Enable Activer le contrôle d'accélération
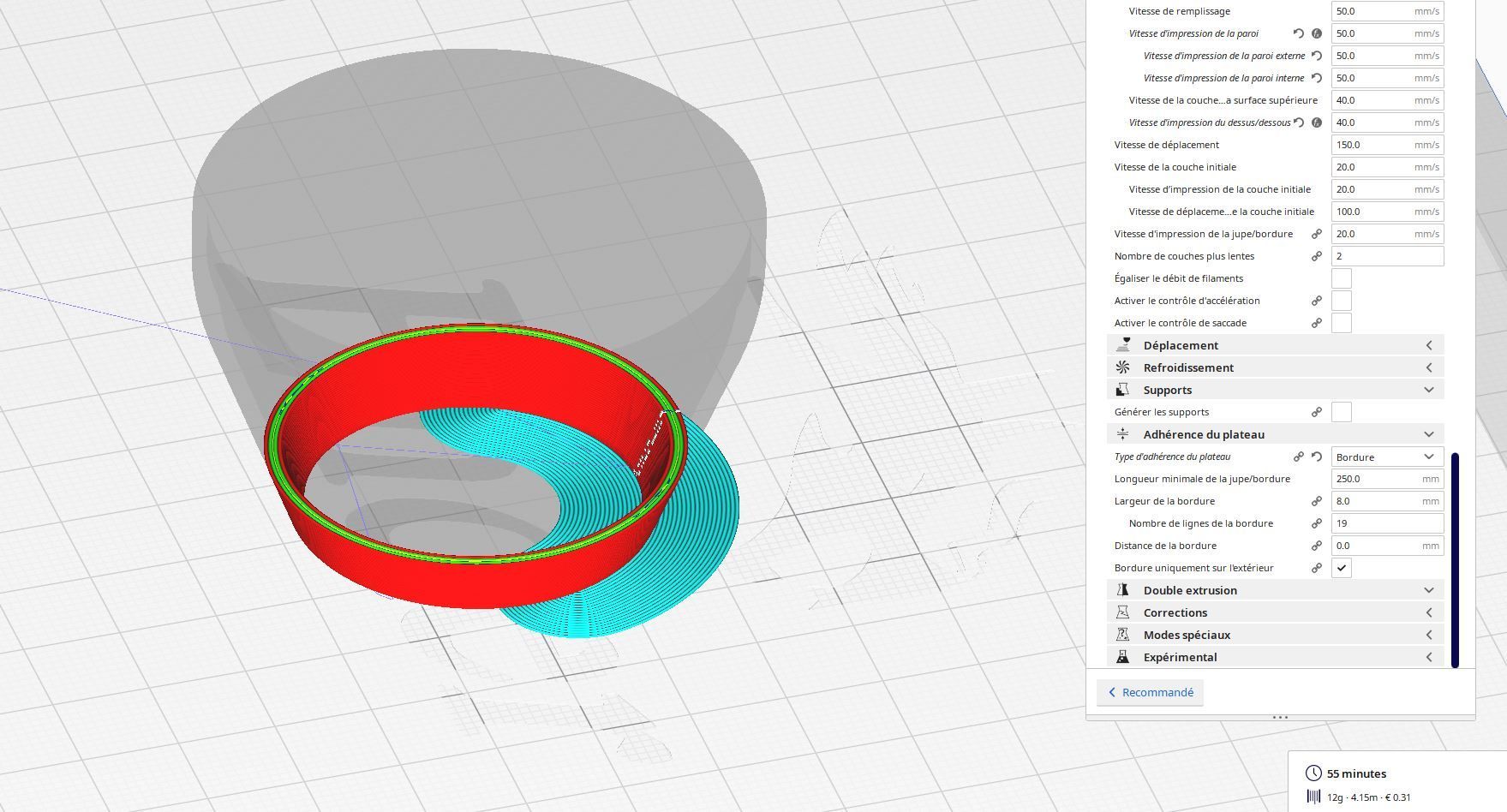This screenshot has height=812, width=1507. coord(1342,301)
